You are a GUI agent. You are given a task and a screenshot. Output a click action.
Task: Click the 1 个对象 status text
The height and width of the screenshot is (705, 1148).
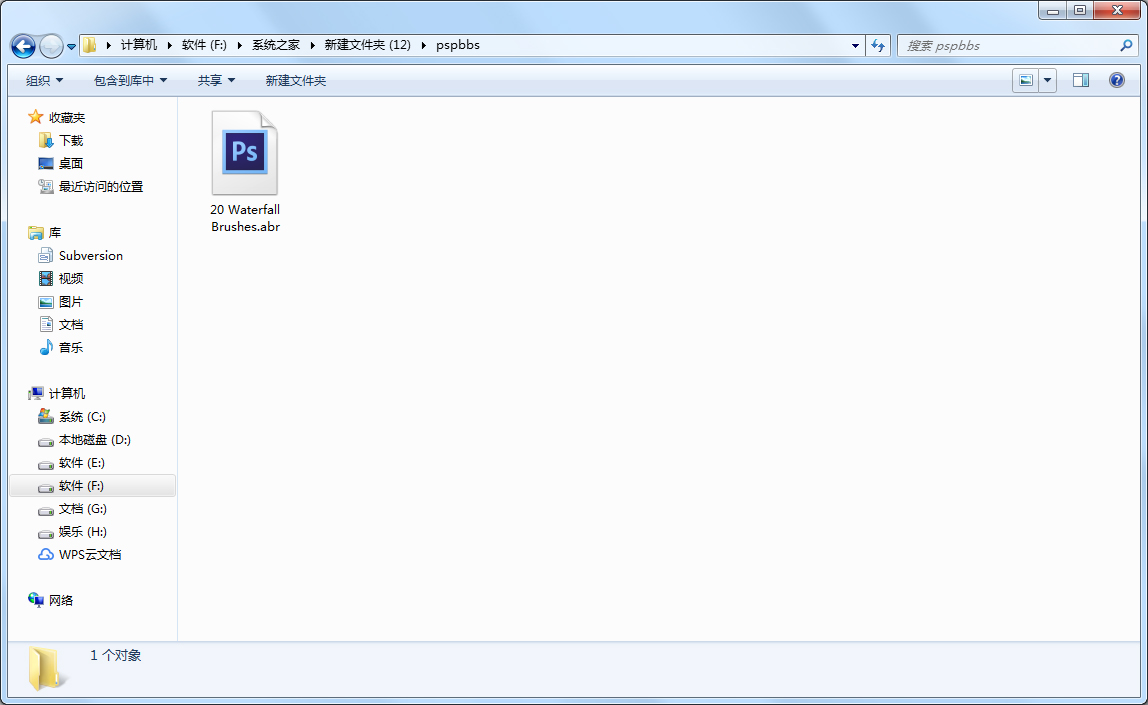click(x=116, y=655)
